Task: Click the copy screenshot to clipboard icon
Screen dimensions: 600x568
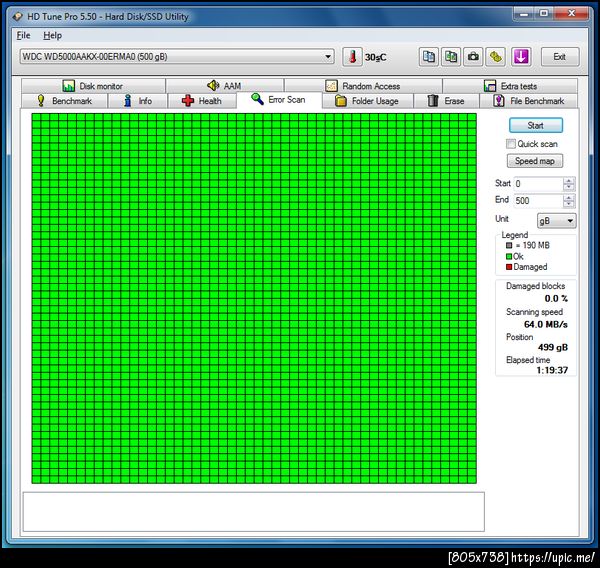Action: coord(451,57)
